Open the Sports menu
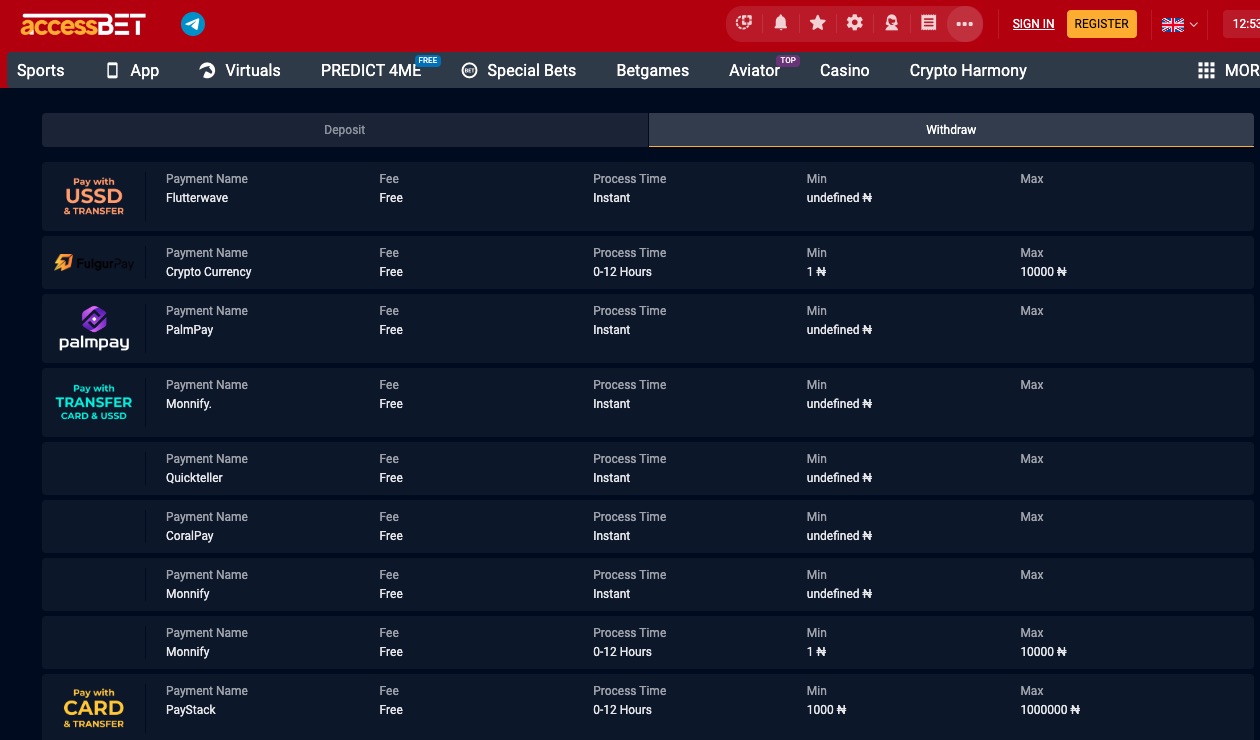 click(x=41, y=70)
